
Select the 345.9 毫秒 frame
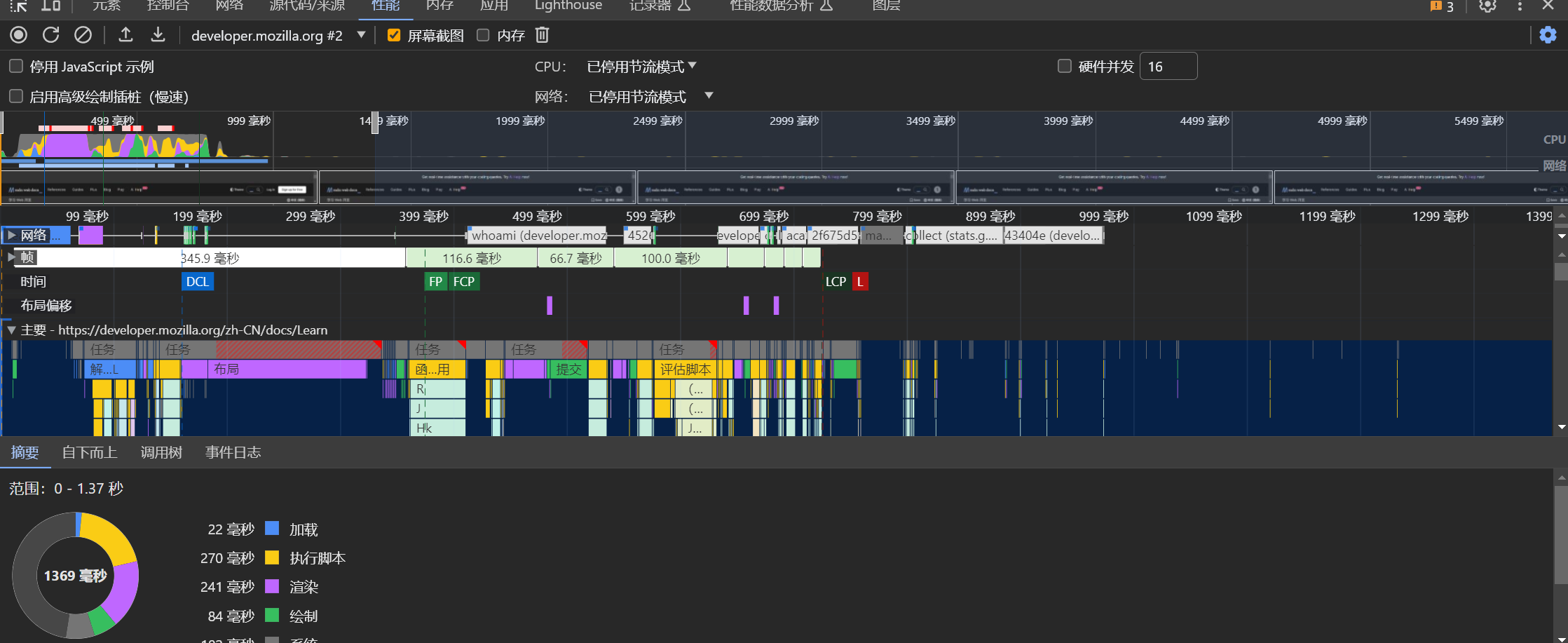[210, 257]
